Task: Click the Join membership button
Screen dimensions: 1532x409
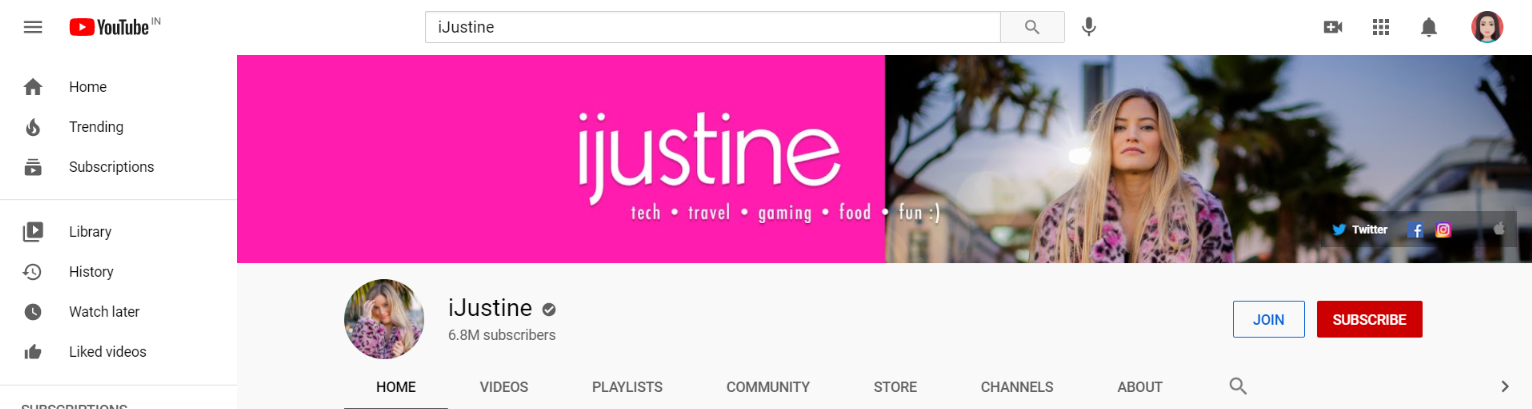Action: point(1269,319)
